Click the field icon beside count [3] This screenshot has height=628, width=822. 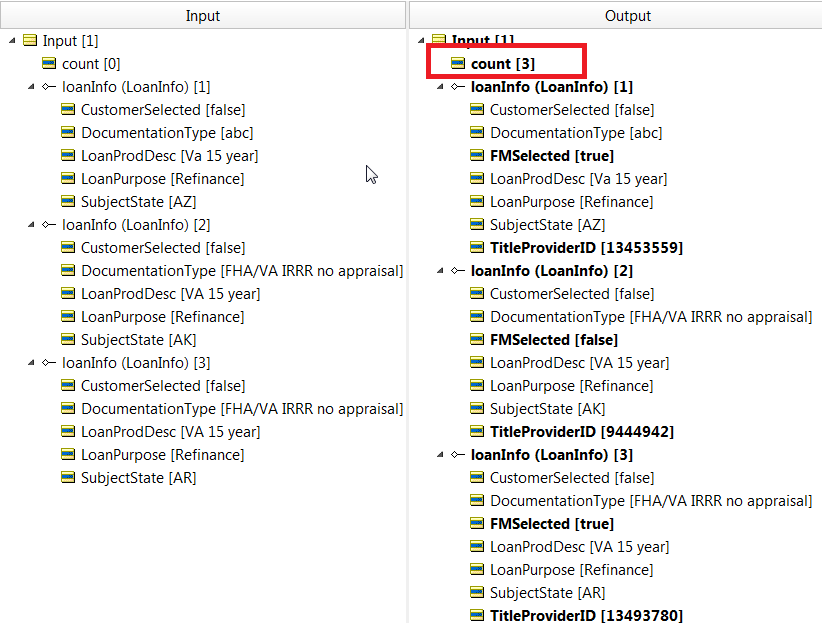tap(458, 63)
